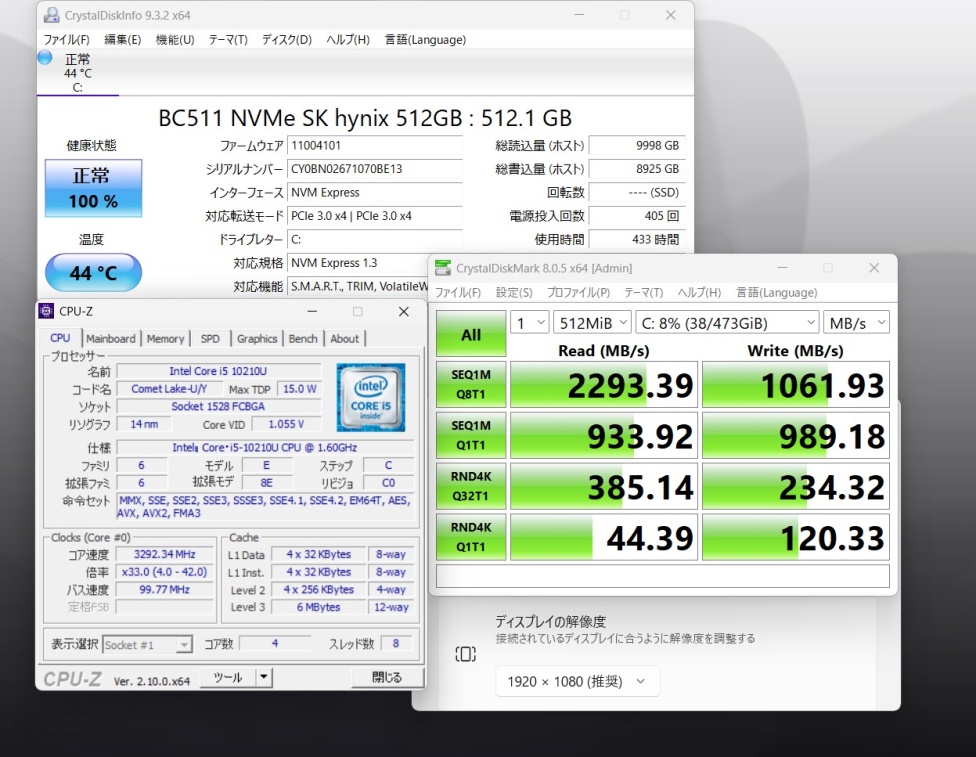
Task: Open the MB/s unit dropdown
Action: click(x=856, y=323)
